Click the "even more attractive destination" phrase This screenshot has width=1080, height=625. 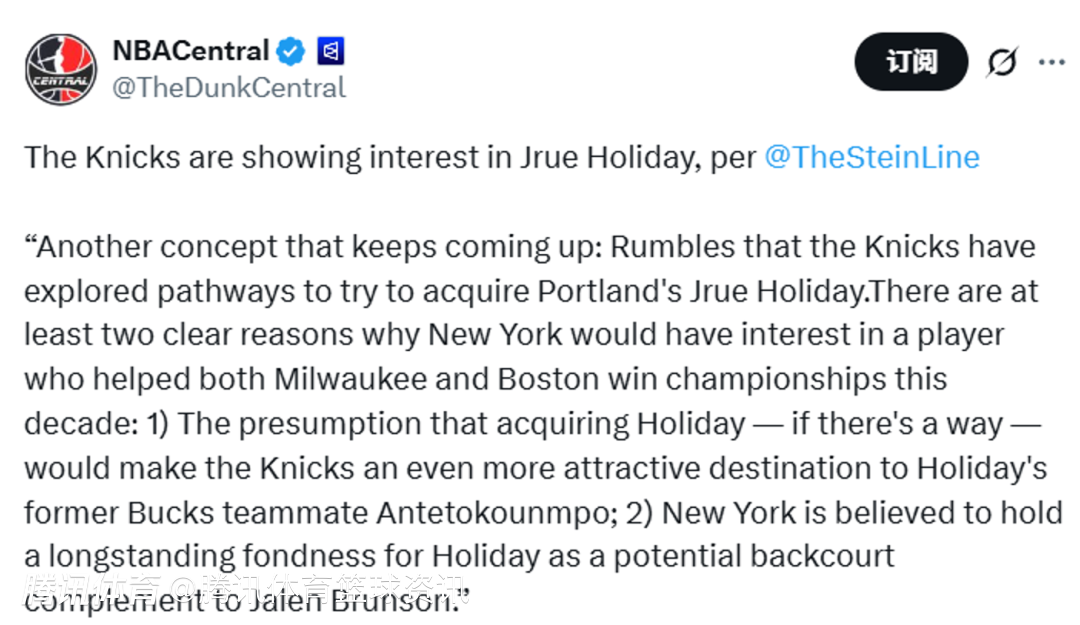pyautogui.click(x=561, y=468)
